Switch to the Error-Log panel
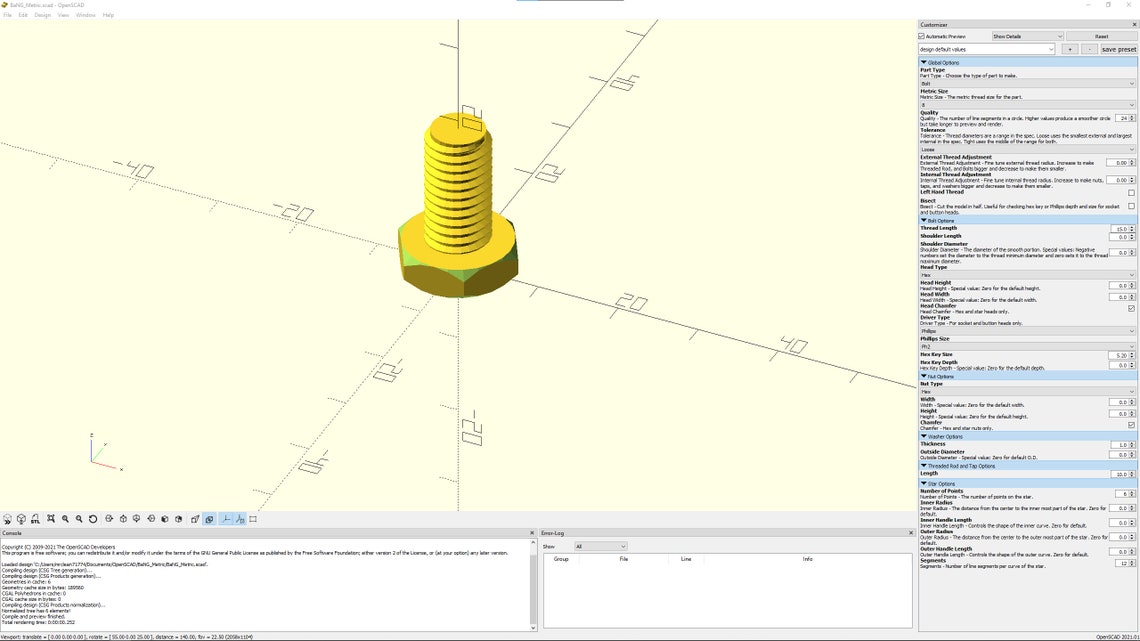 [x=554, y=532]
